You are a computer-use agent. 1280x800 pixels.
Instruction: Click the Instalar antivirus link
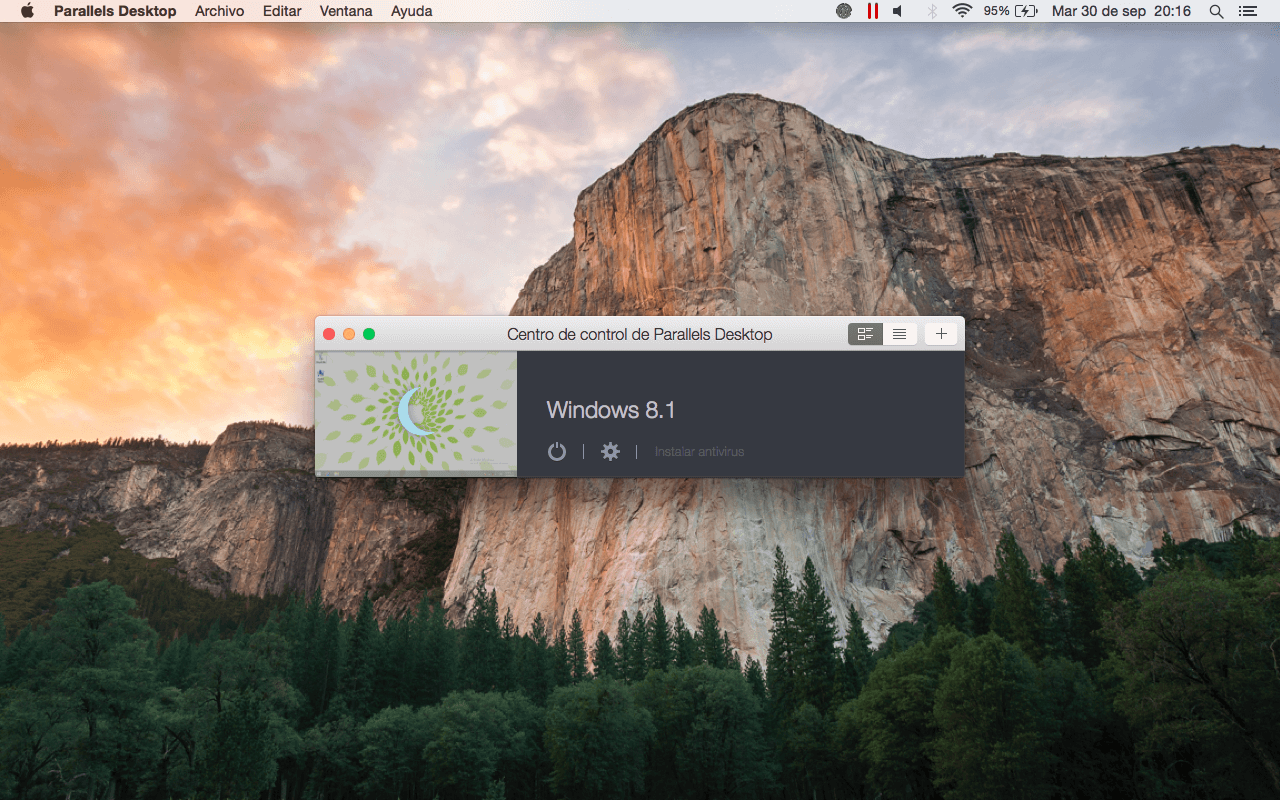(x=699, y=452)
